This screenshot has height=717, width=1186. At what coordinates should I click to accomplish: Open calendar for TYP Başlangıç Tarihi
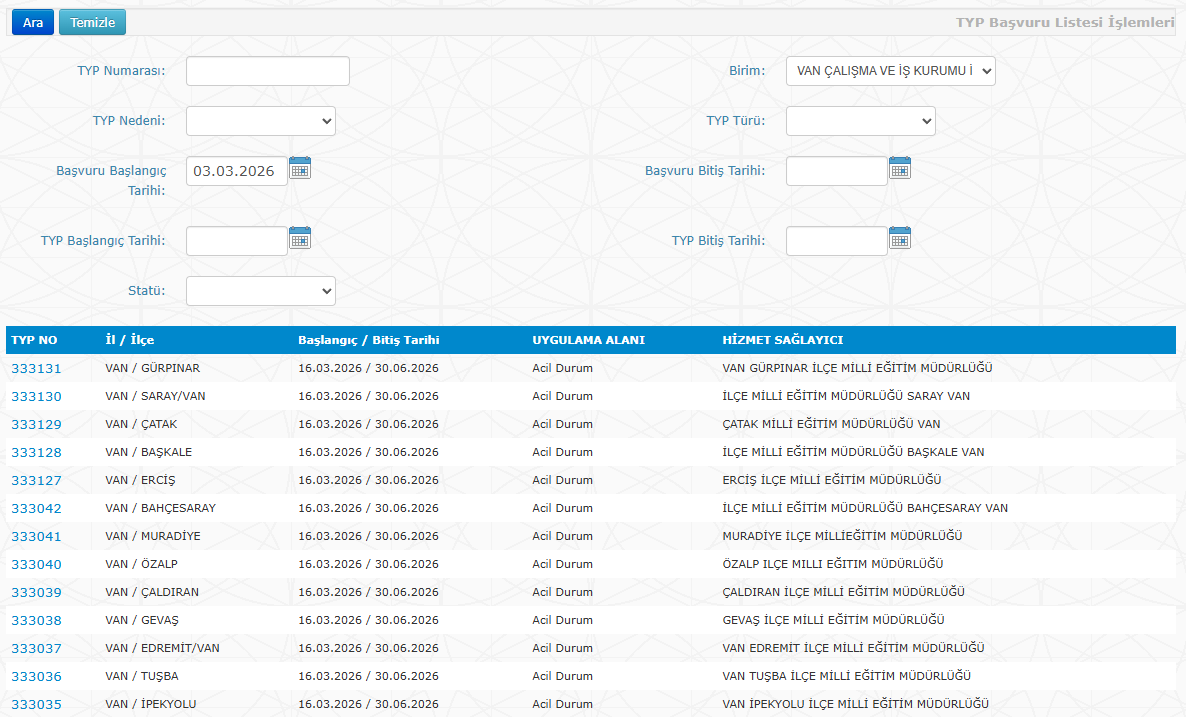(300, 238)
